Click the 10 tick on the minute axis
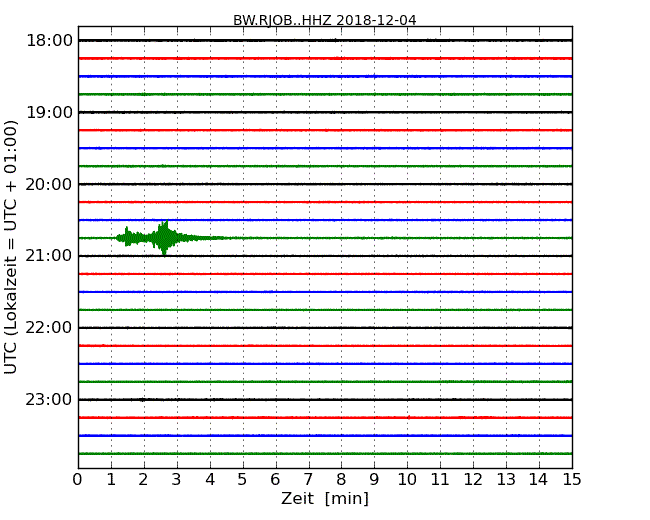Viewport: 650px width, 520px height. tap(407, 479)
